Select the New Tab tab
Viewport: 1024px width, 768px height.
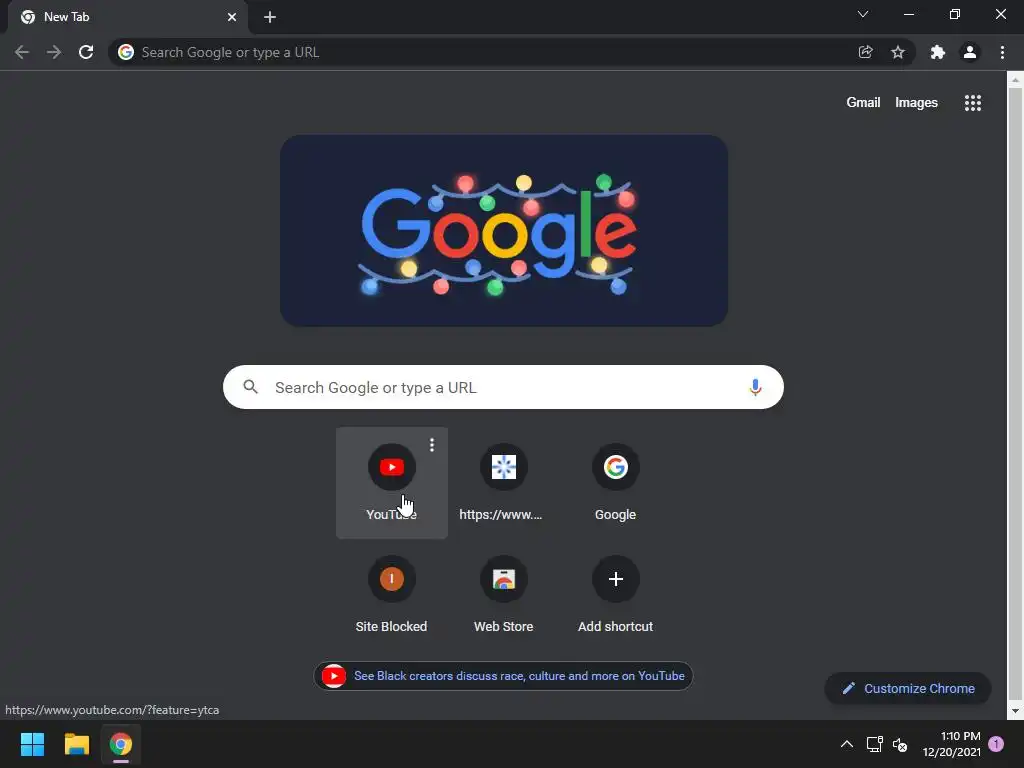click(x=128, y=17)
